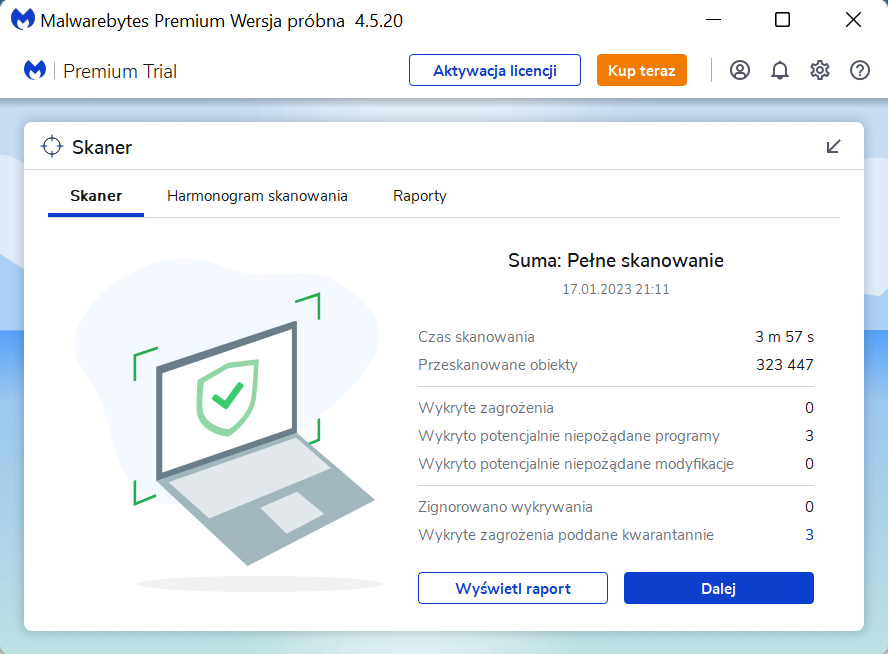
Task: Click Wykryte zagrożenia poddane kwarantannie label
Action: pos(566,535)
